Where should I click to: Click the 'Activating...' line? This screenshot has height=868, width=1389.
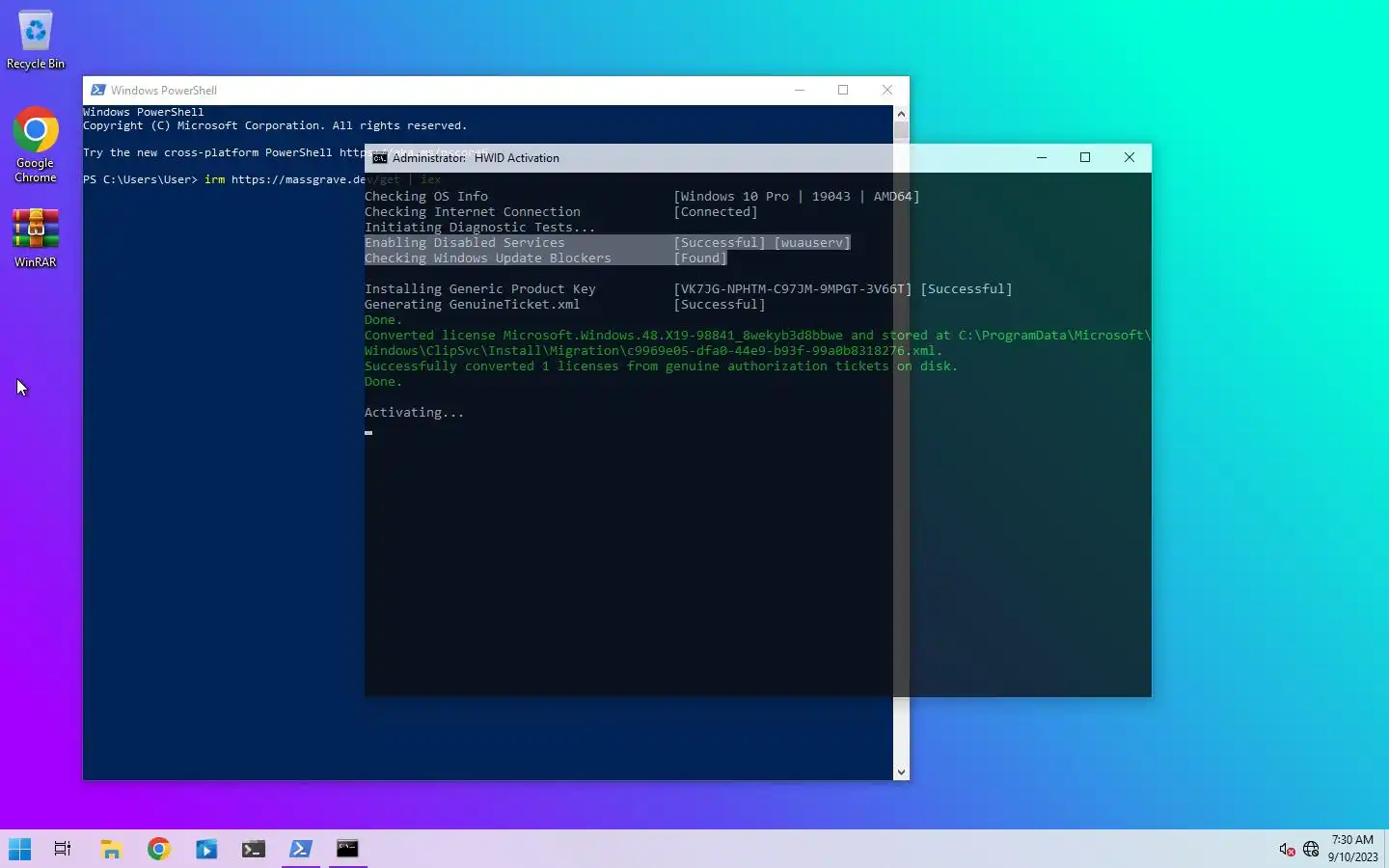coord(415,412)
